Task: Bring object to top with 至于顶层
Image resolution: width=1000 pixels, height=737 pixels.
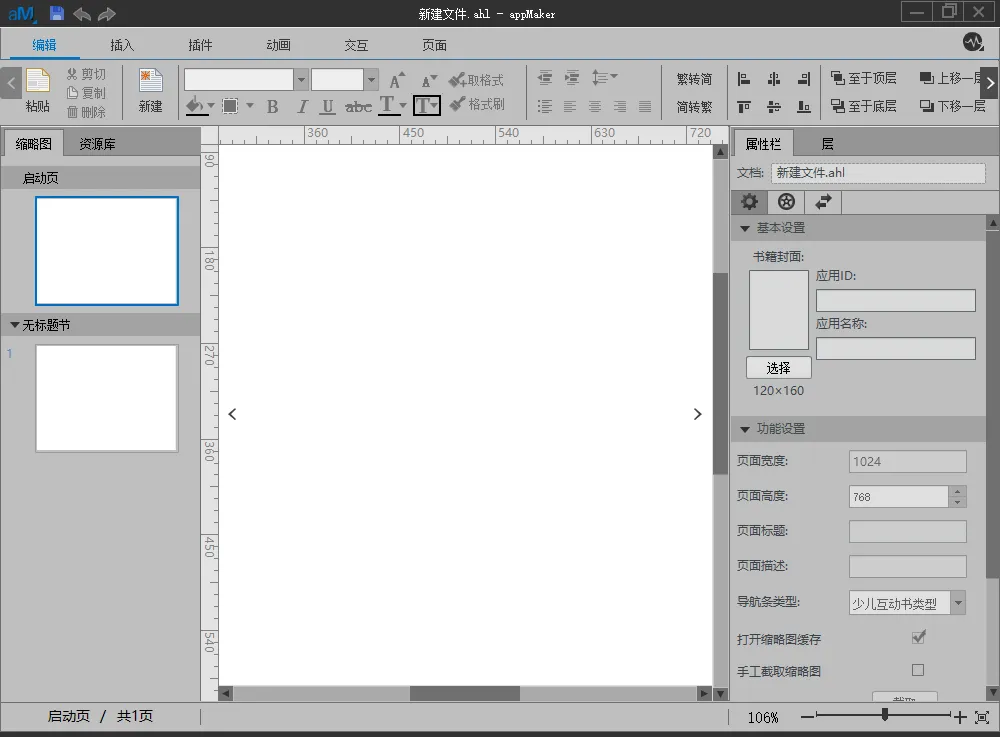Action: pyautogui.click(x=864, y=78)
